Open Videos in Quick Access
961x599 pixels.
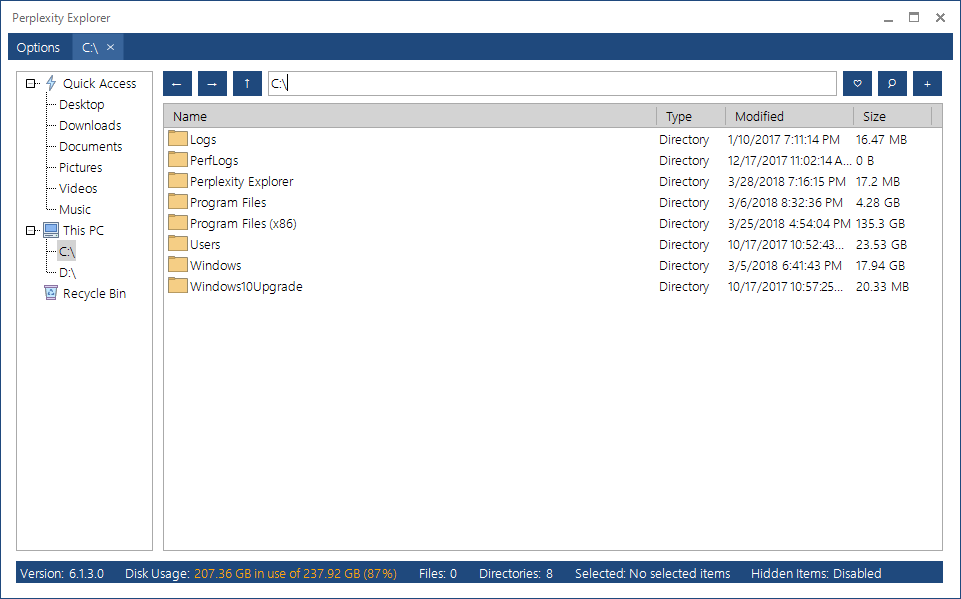(78, 188)
